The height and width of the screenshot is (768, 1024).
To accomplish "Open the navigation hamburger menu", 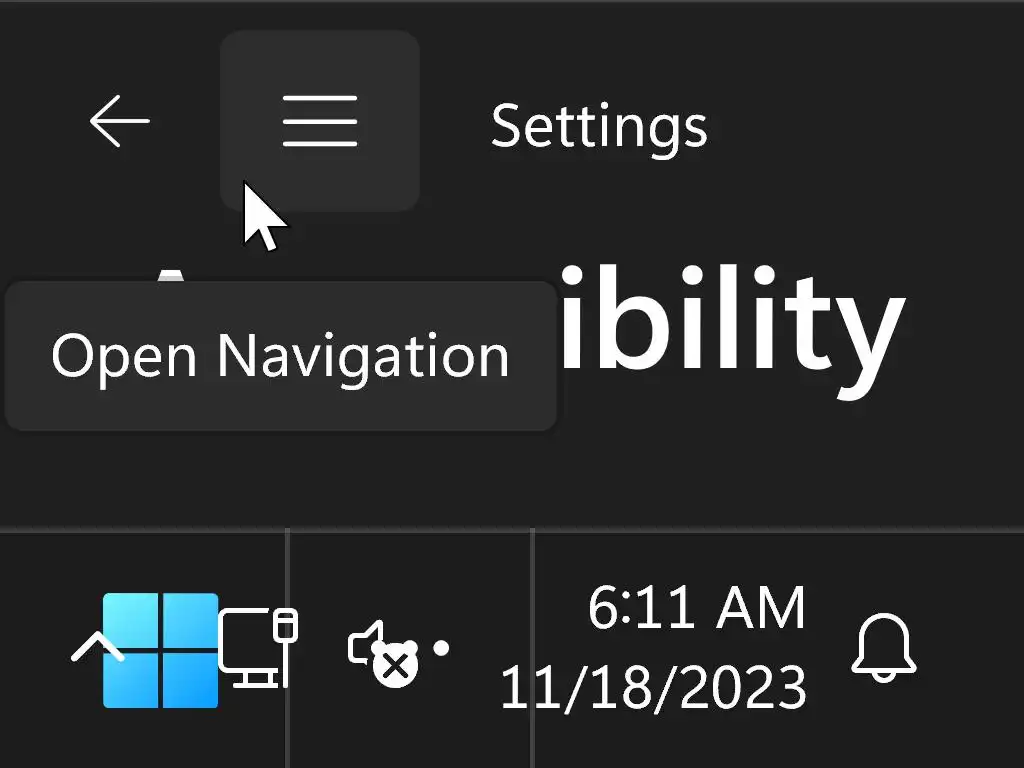I will pyautogui.click(x=319, y=121).
